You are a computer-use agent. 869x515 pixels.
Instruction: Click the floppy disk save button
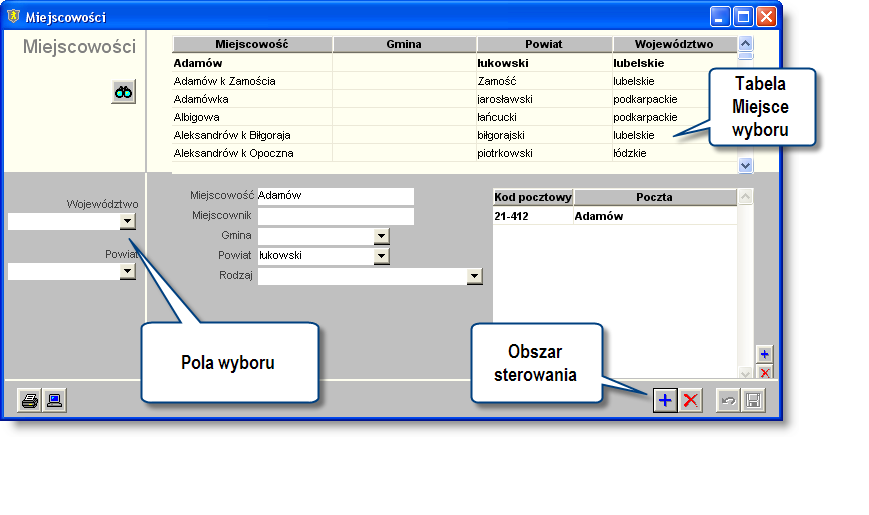tap(753, 400)
